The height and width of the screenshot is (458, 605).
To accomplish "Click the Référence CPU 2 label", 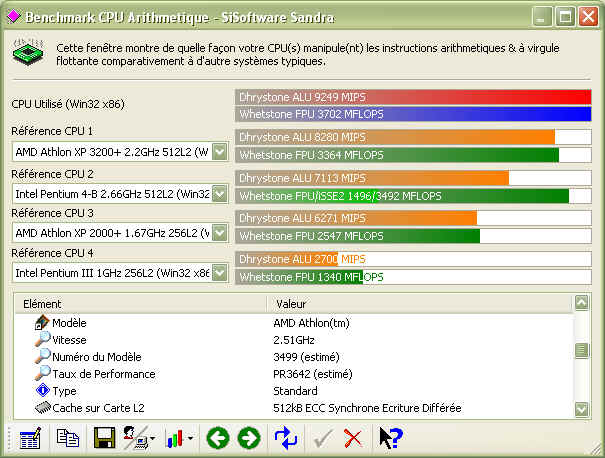I will [52, 174].
